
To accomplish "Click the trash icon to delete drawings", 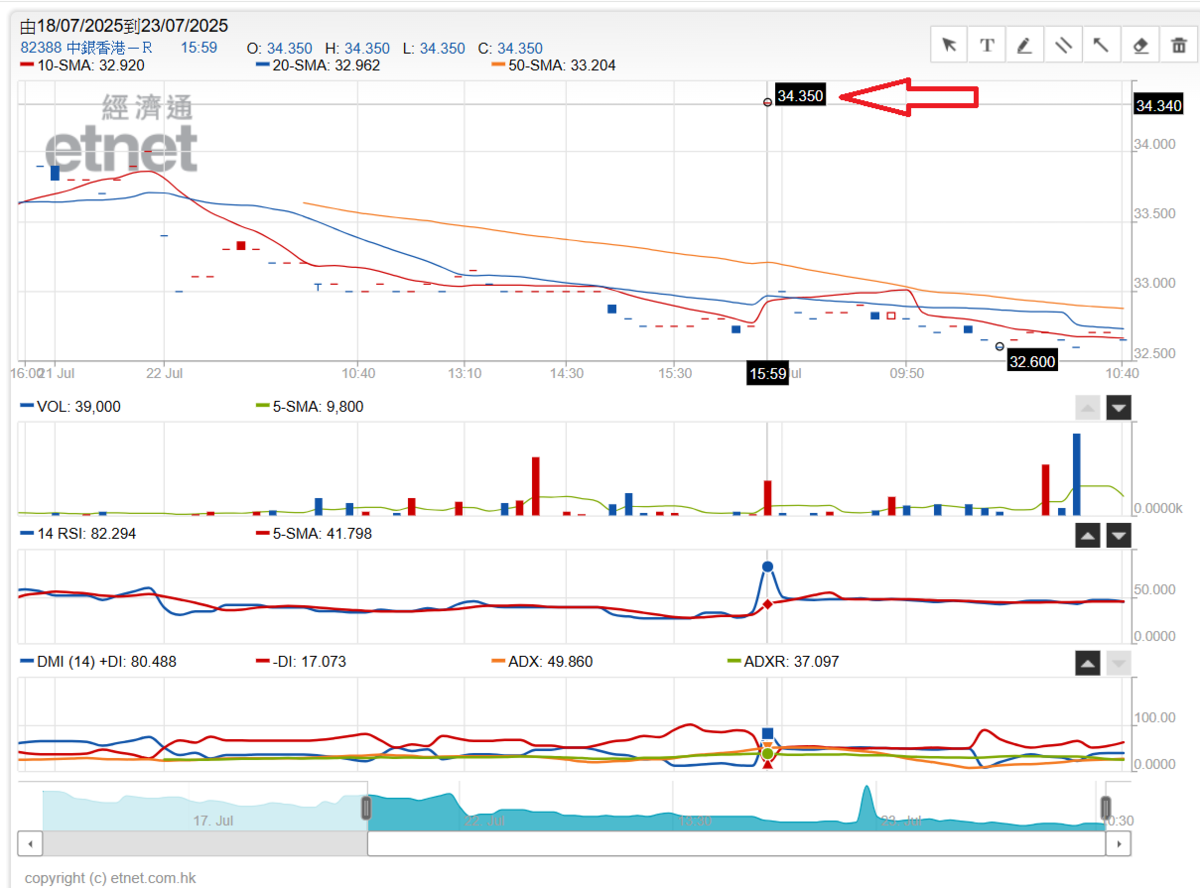I will [1178, 45].
